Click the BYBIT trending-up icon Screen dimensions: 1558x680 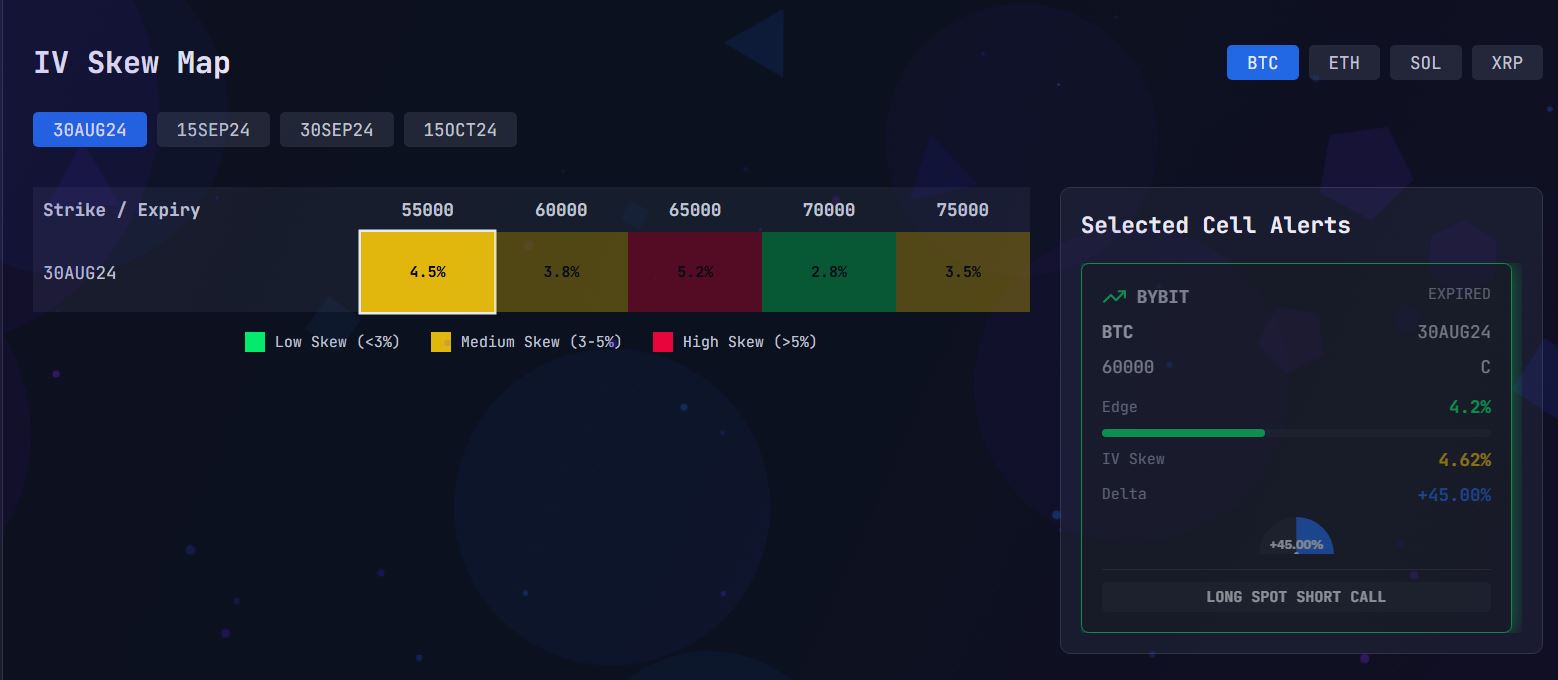click(x=1114, y=297)
